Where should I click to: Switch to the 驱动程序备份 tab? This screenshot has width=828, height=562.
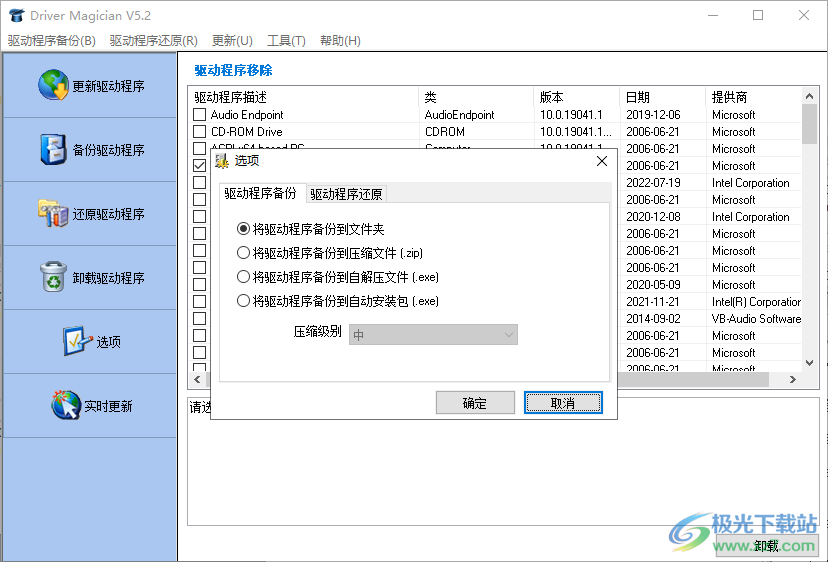pyautogui.click(x=260, y=193)
